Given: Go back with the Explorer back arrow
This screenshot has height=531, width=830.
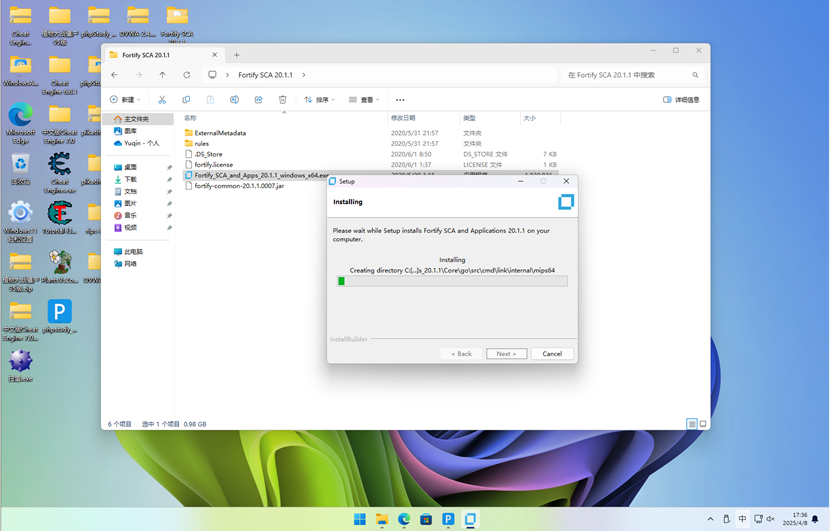Looking at the screenshot, I should click(x=114, y=75).
